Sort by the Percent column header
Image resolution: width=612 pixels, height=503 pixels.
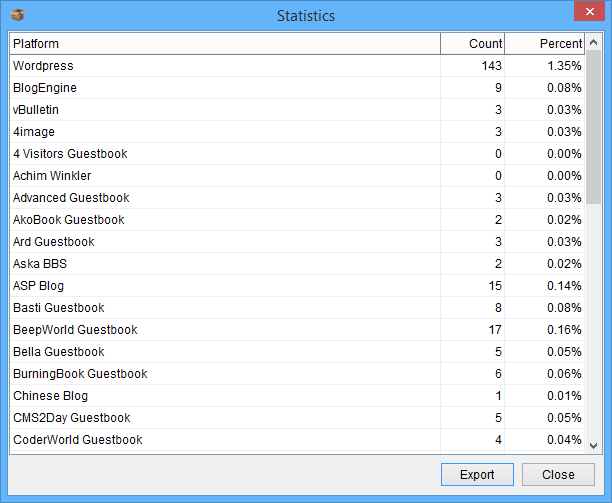(546, 44)
